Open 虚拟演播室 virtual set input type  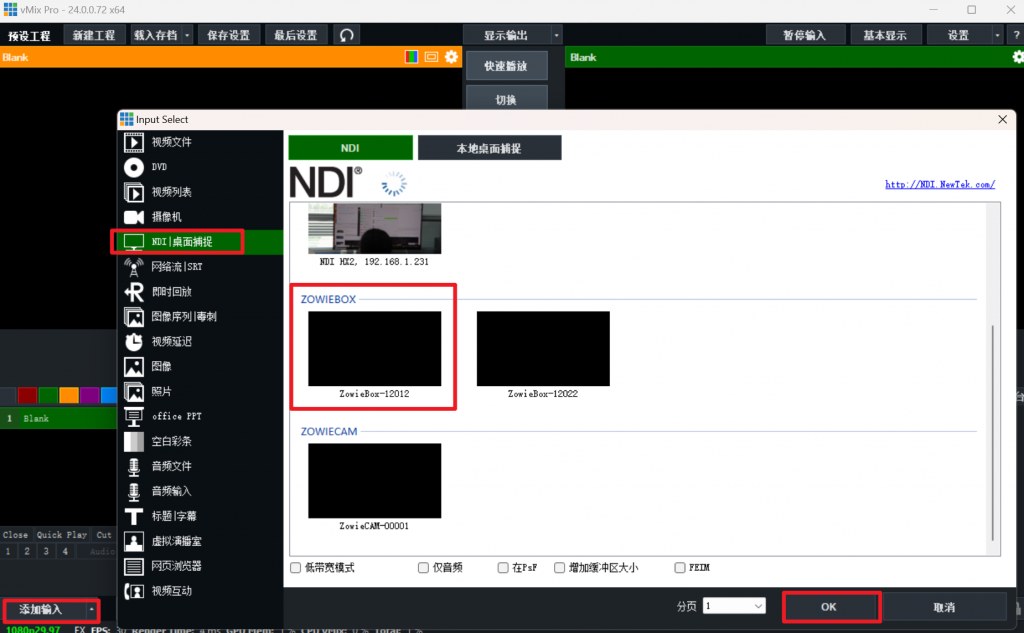pos(200,541)
